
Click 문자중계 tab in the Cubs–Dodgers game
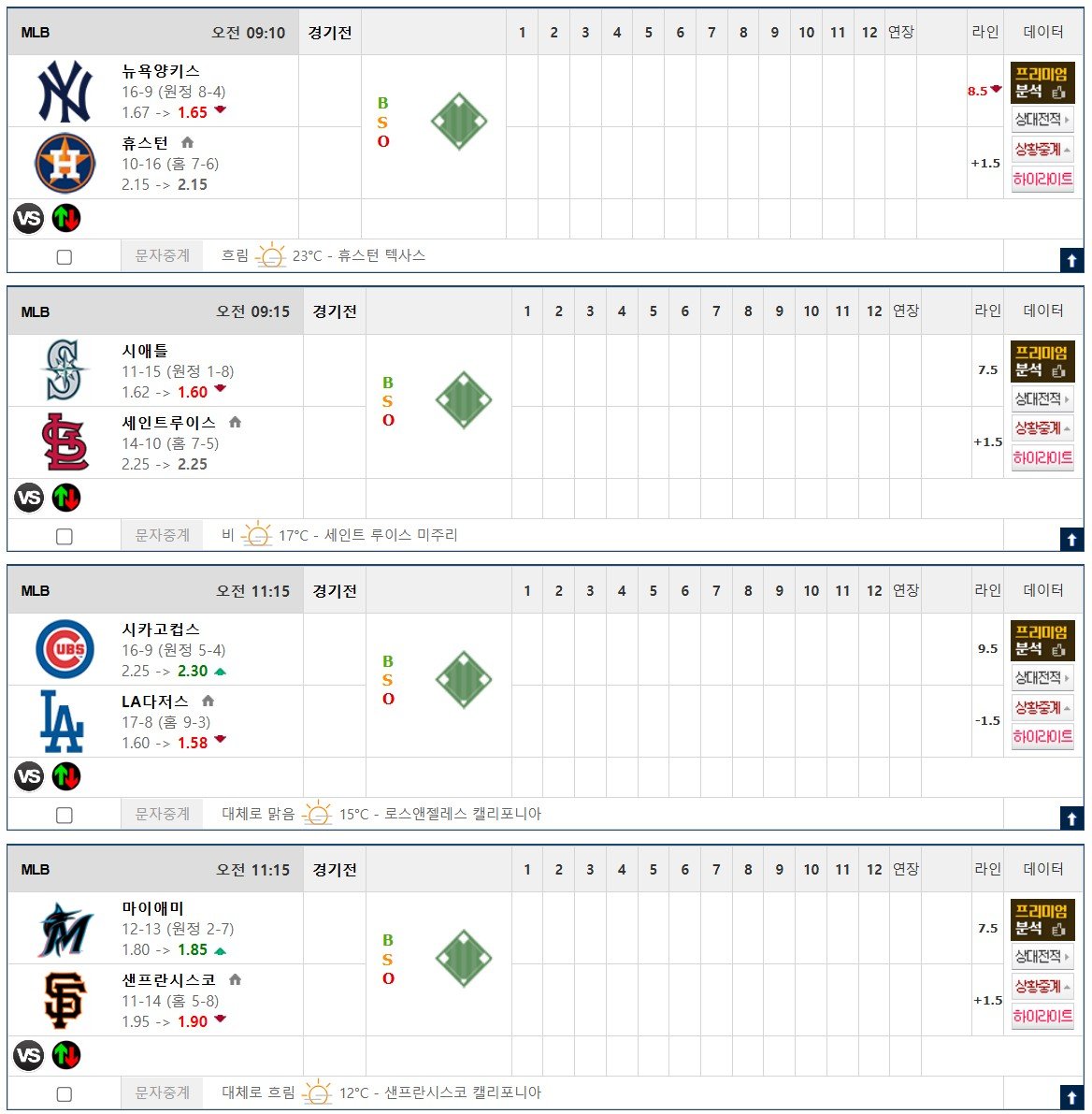(163, 814)
